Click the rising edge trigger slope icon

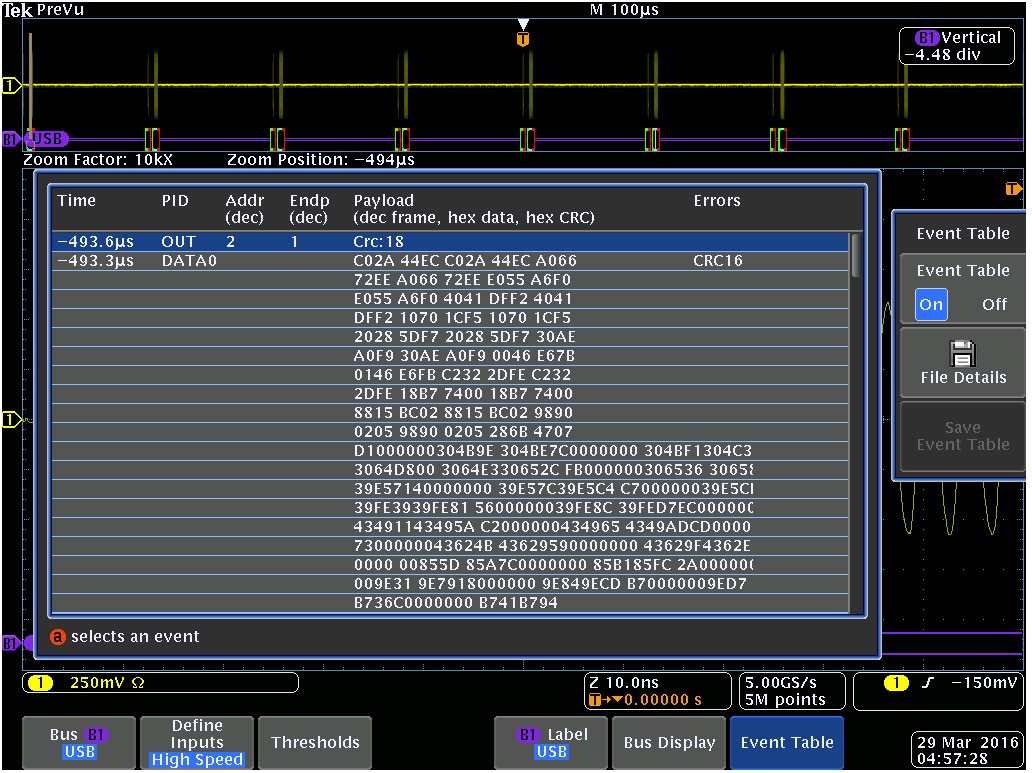tap(928, 683)
